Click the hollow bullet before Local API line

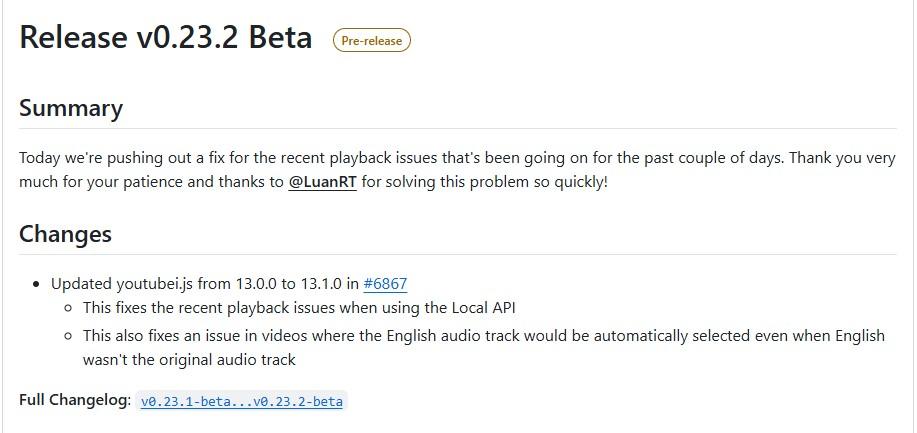pos(69,308)
